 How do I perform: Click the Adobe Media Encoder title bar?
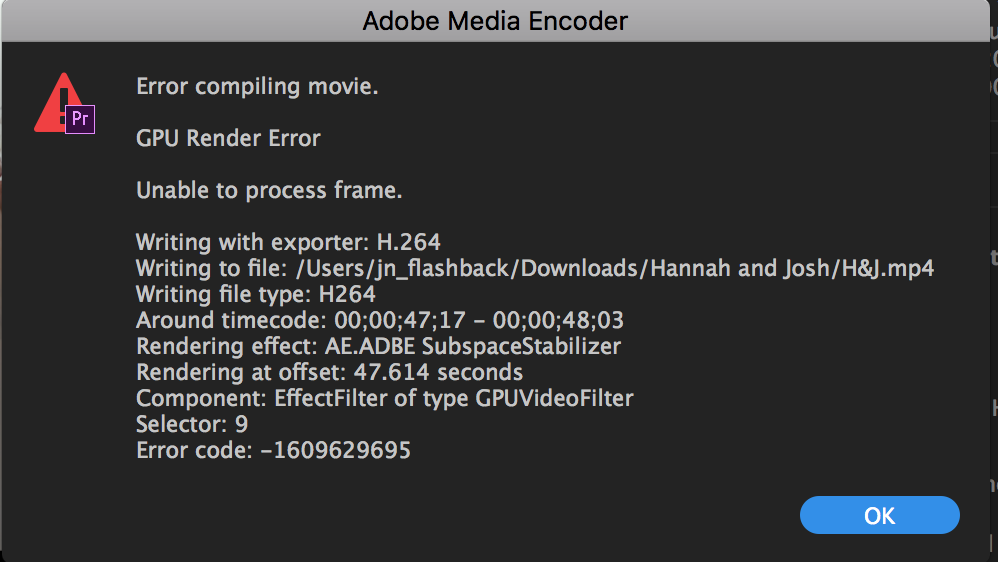pyautogui.click(x=495, y=21)
